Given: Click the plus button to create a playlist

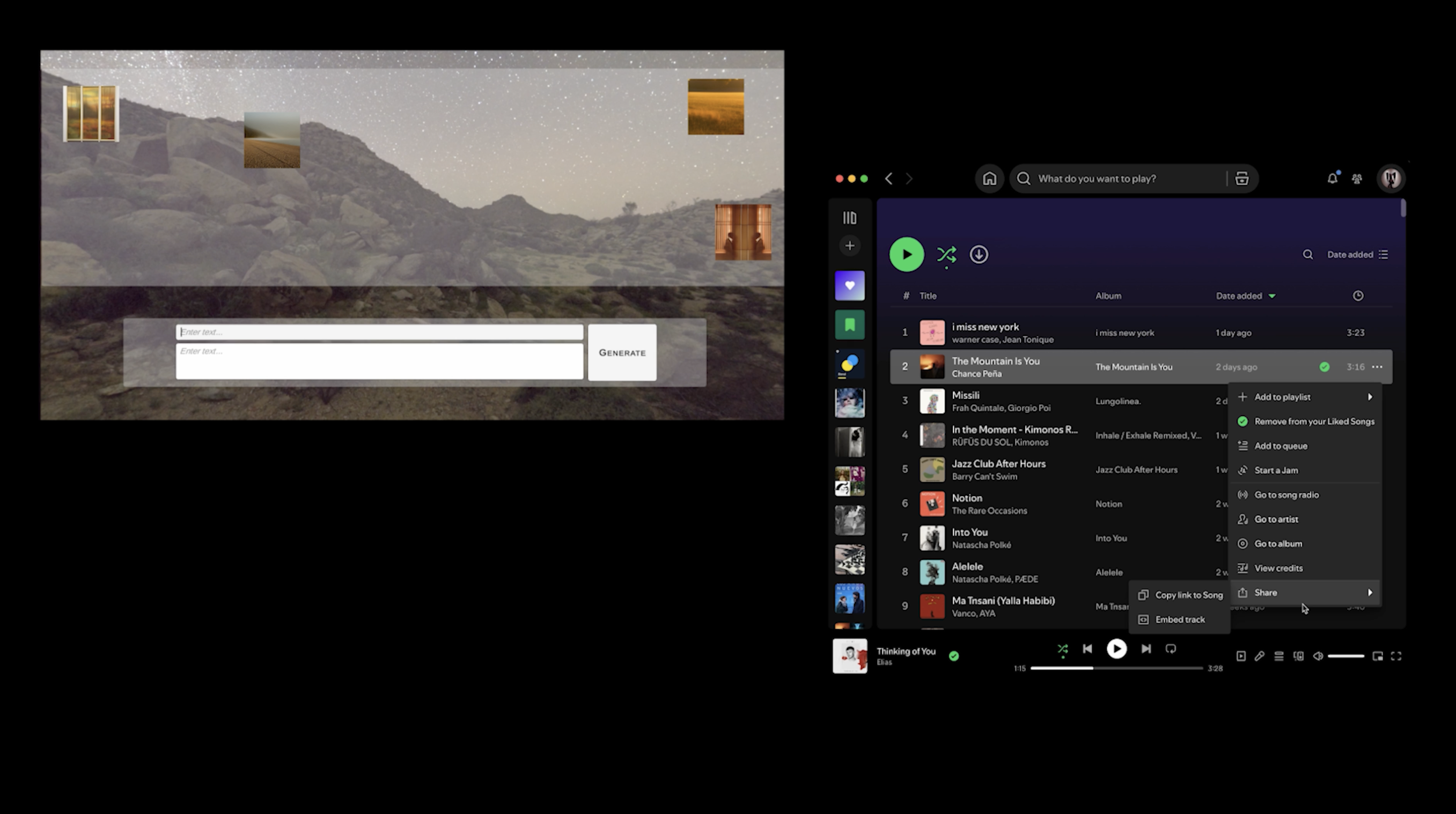Looking at the screenshot, I should [850, 246].
